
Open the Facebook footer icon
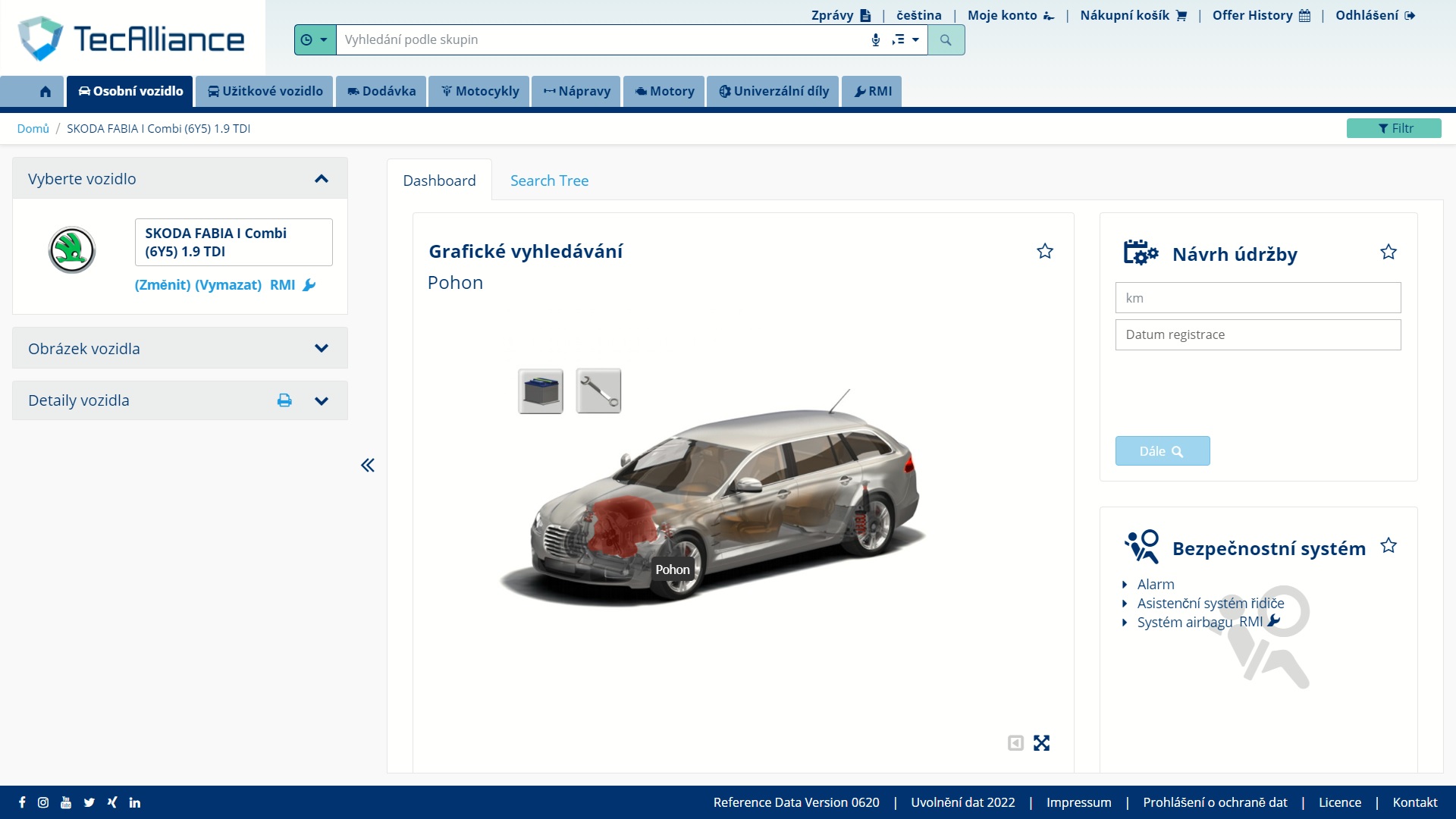[22, 802]
